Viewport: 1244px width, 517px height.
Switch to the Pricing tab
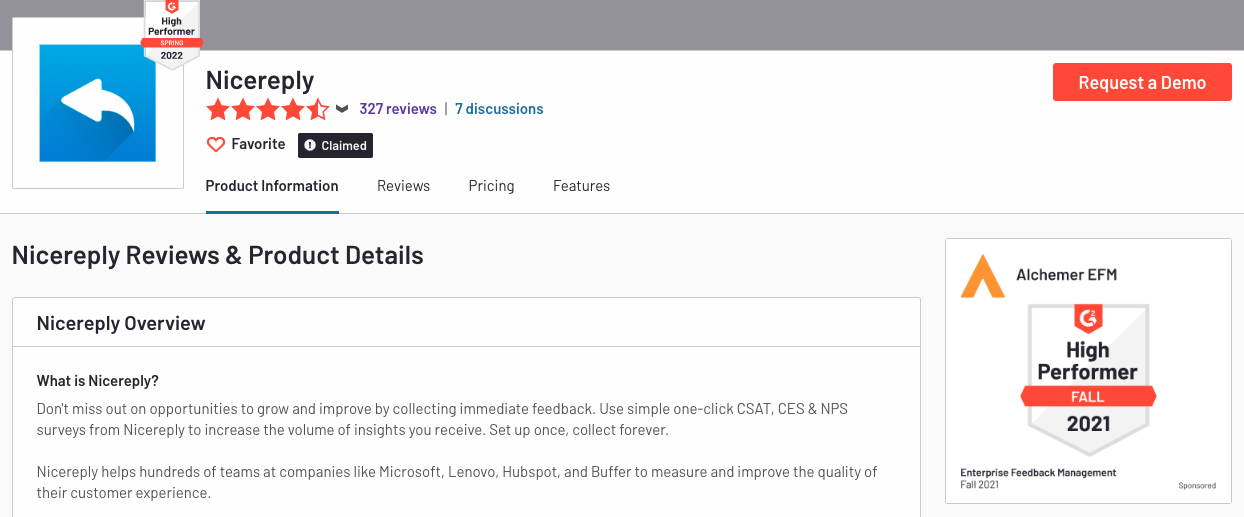coord(491,186)
